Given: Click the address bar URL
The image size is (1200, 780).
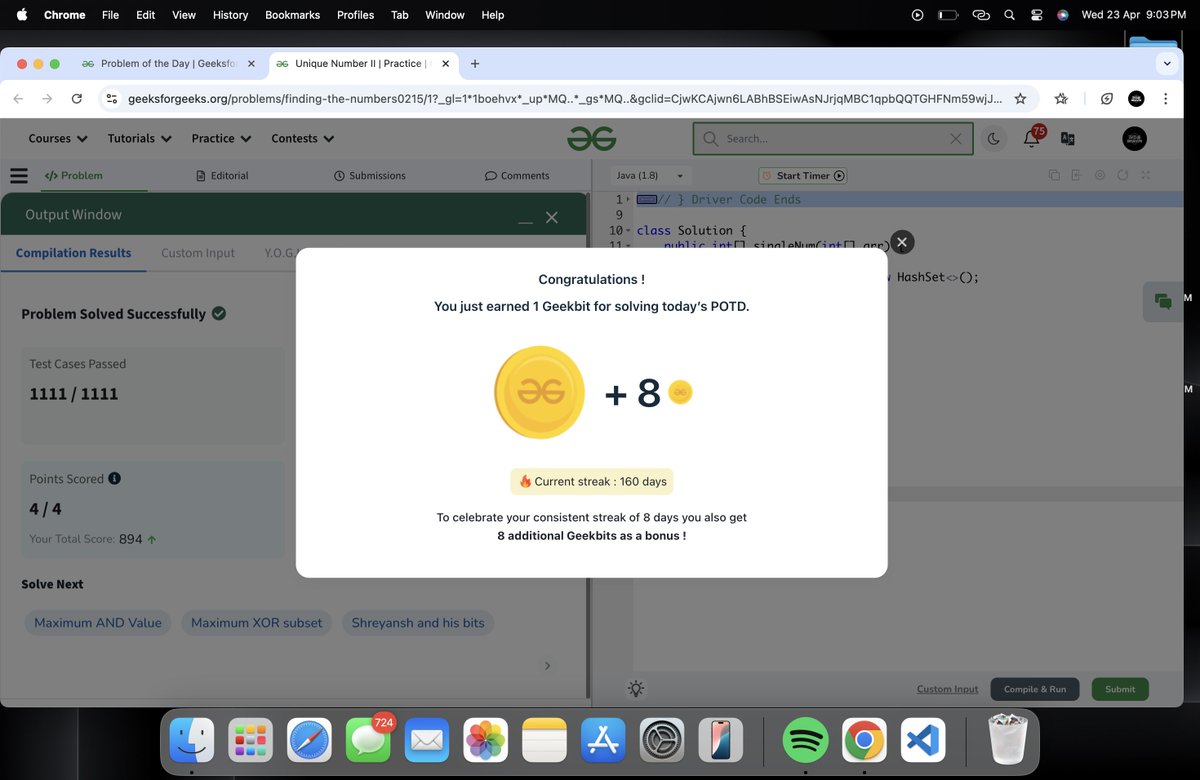Looking at the screenshot, I should (x=565, y=99).
